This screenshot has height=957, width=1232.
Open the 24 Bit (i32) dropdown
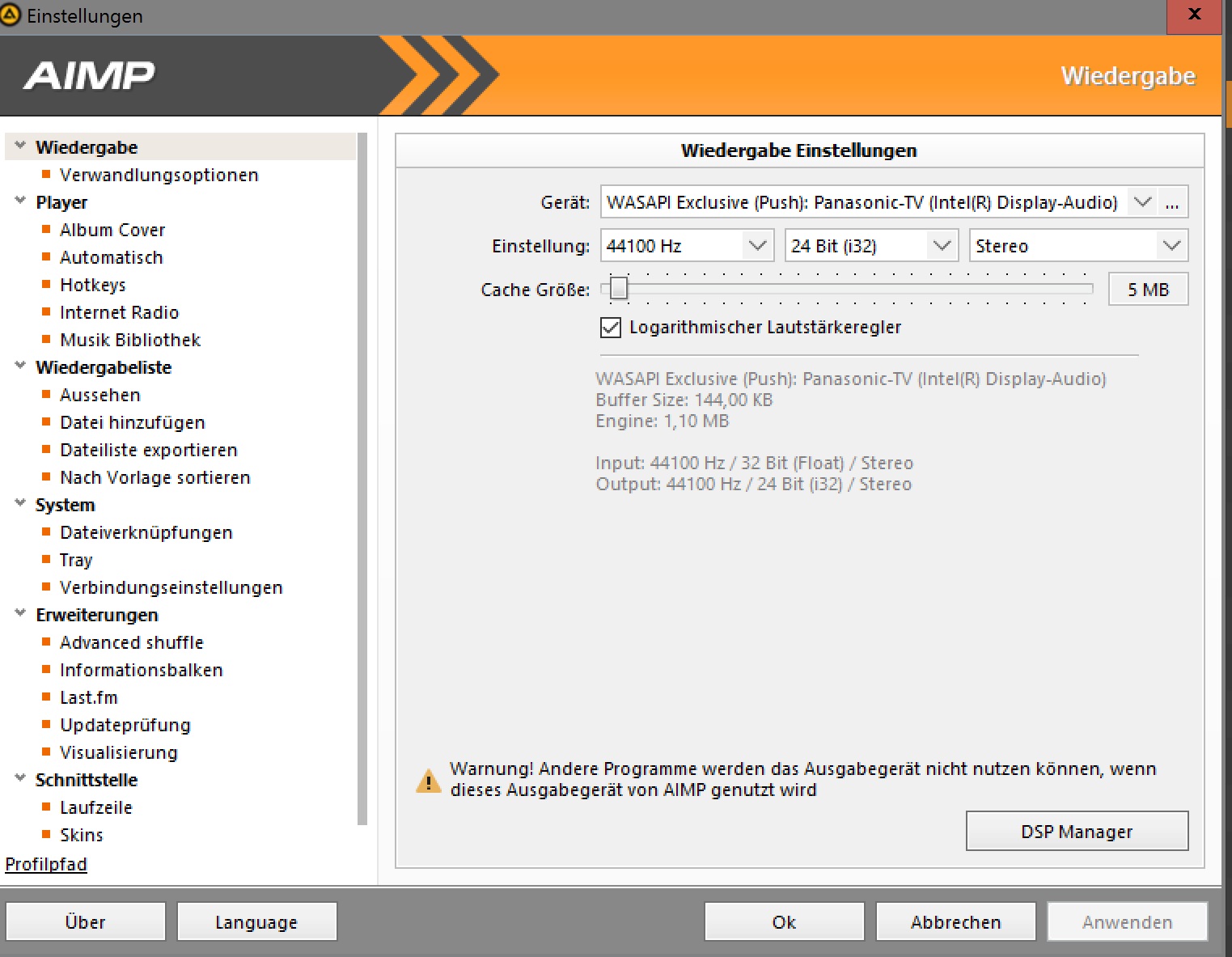tap(942, 246)
